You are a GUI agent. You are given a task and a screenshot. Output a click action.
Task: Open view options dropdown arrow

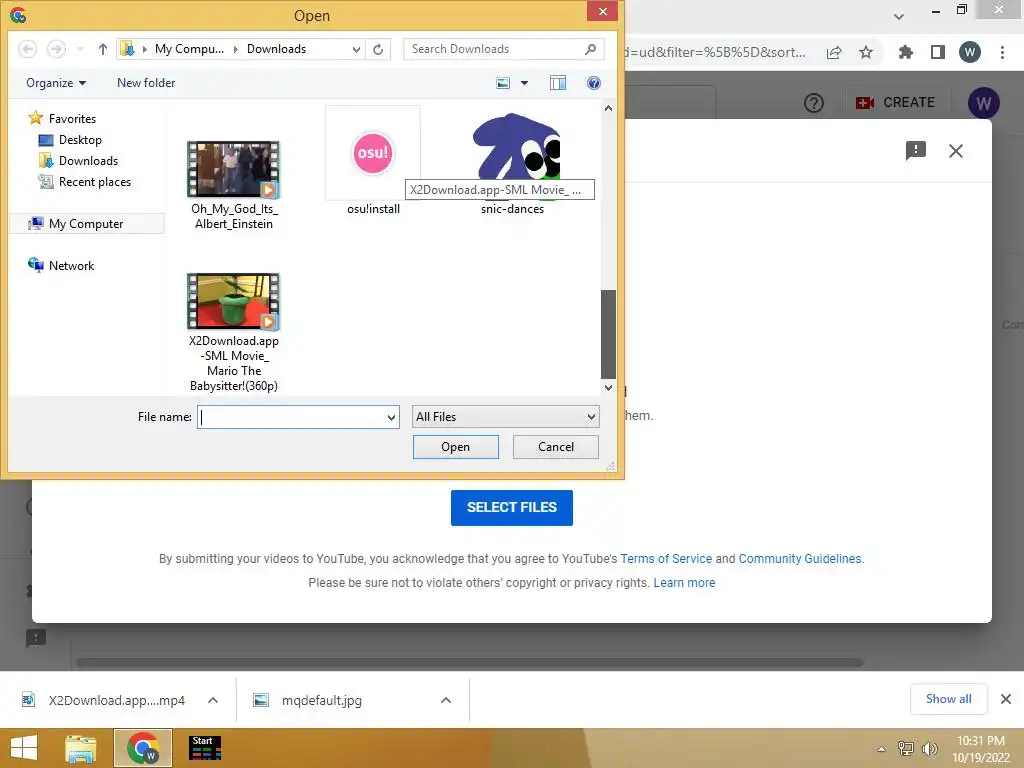pos(524,83)
